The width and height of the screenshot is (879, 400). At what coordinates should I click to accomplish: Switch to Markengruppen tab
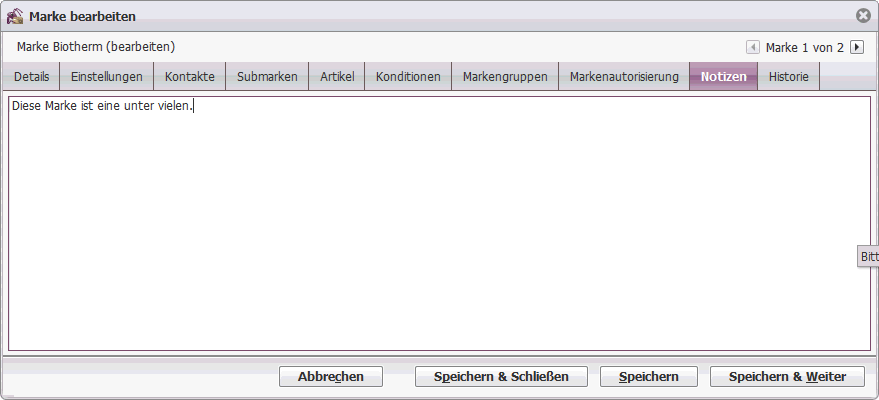click(x=505, y=77)
